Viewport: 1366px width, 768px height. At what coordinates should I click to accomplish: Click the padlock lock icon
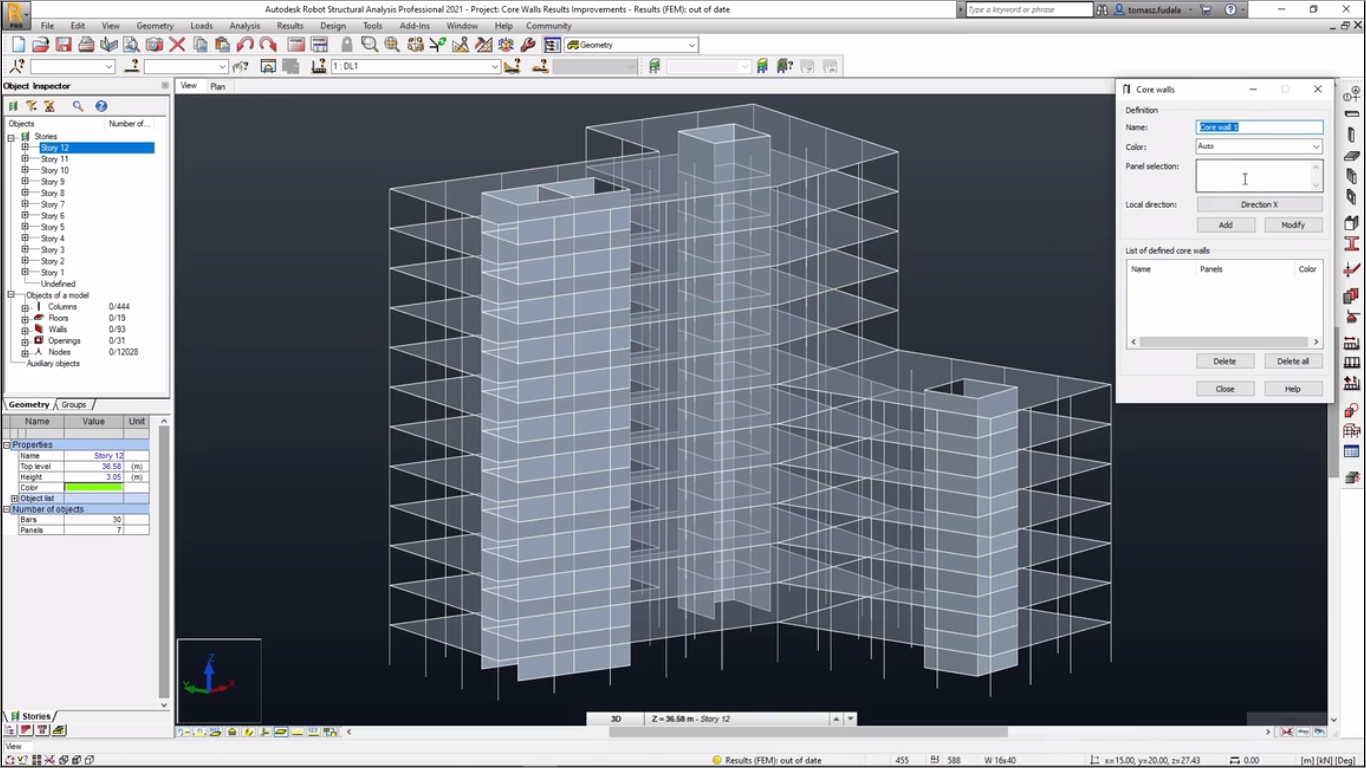point(347,45)
